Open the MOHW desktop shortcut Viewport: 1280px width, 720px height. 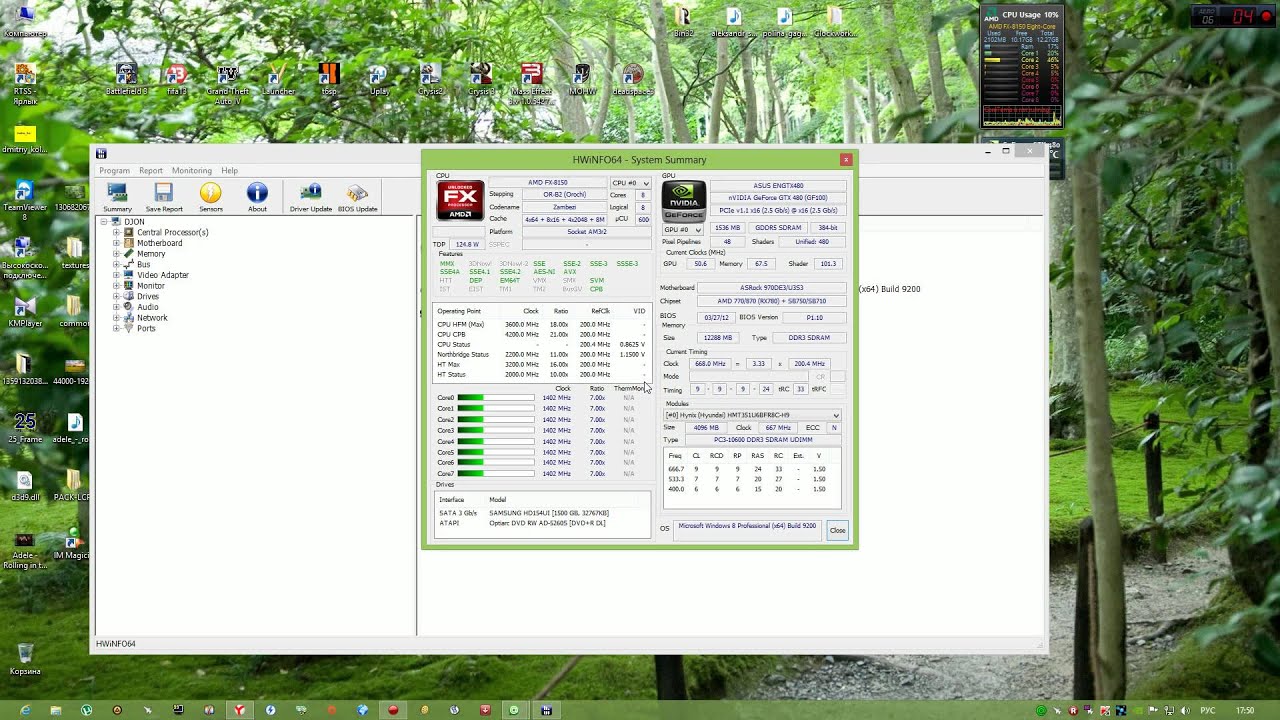pyautogui.click(x=582, y=79)
